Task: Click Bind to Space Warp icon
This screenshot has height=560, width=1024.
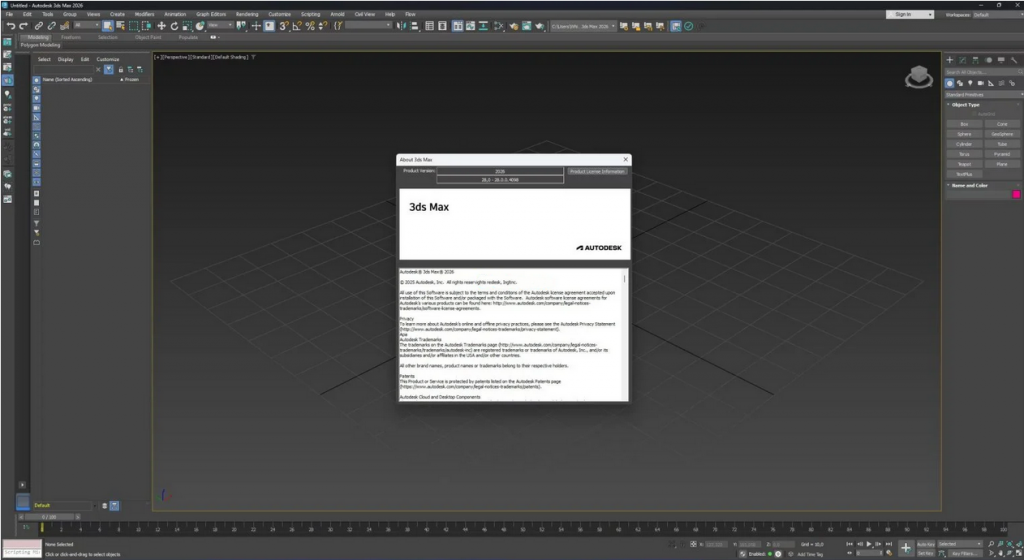Action: pos(64,26)
